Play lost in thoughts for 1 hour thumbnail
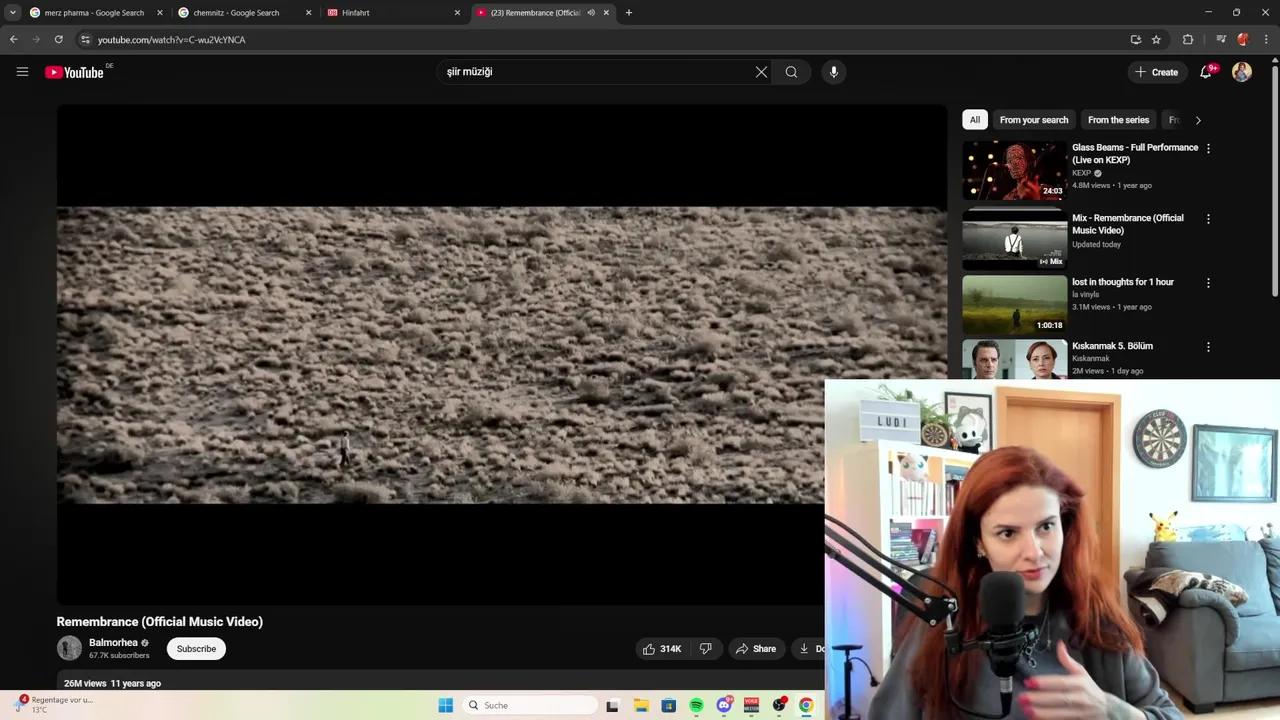Image resolution: width=1280 pixels, height=720 pixels. [1014, 305]
